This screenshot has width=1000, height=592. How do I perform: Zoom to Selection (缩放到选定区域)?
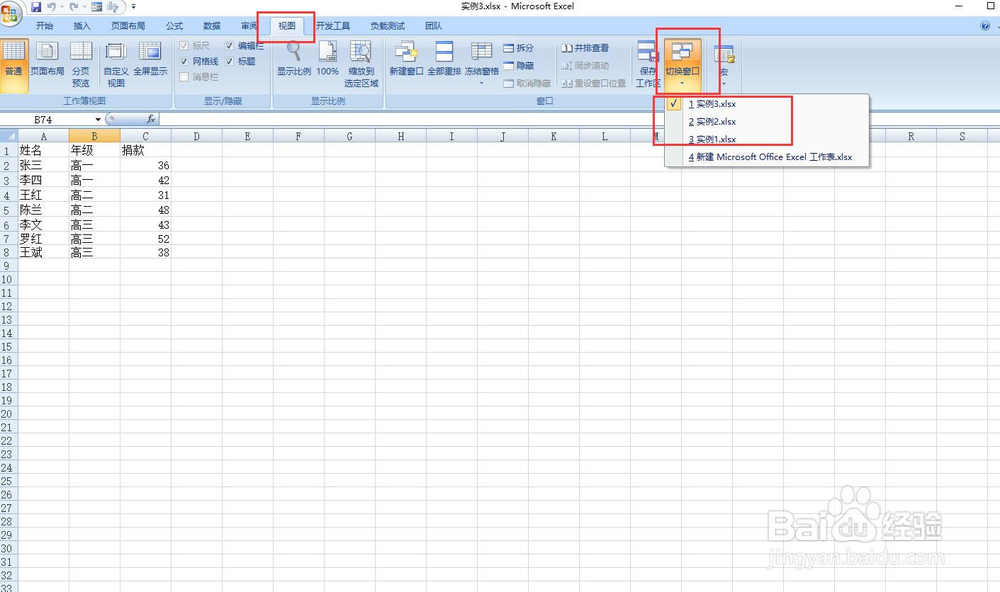click(x=361, y=64)
